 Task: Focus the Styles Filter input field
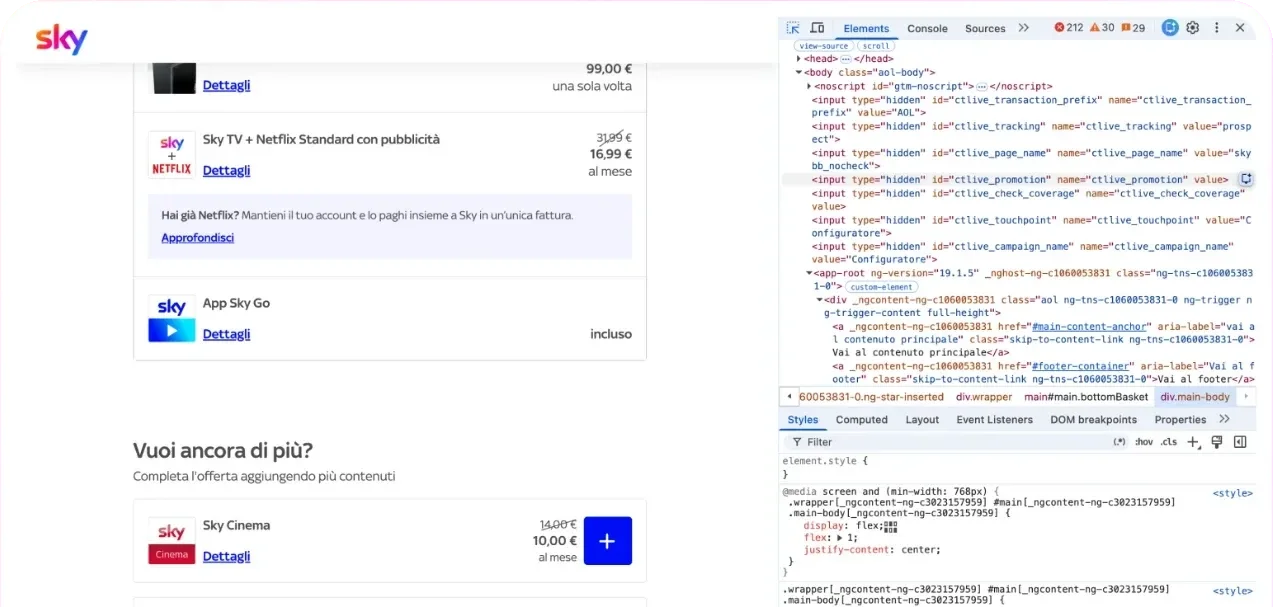950,442
